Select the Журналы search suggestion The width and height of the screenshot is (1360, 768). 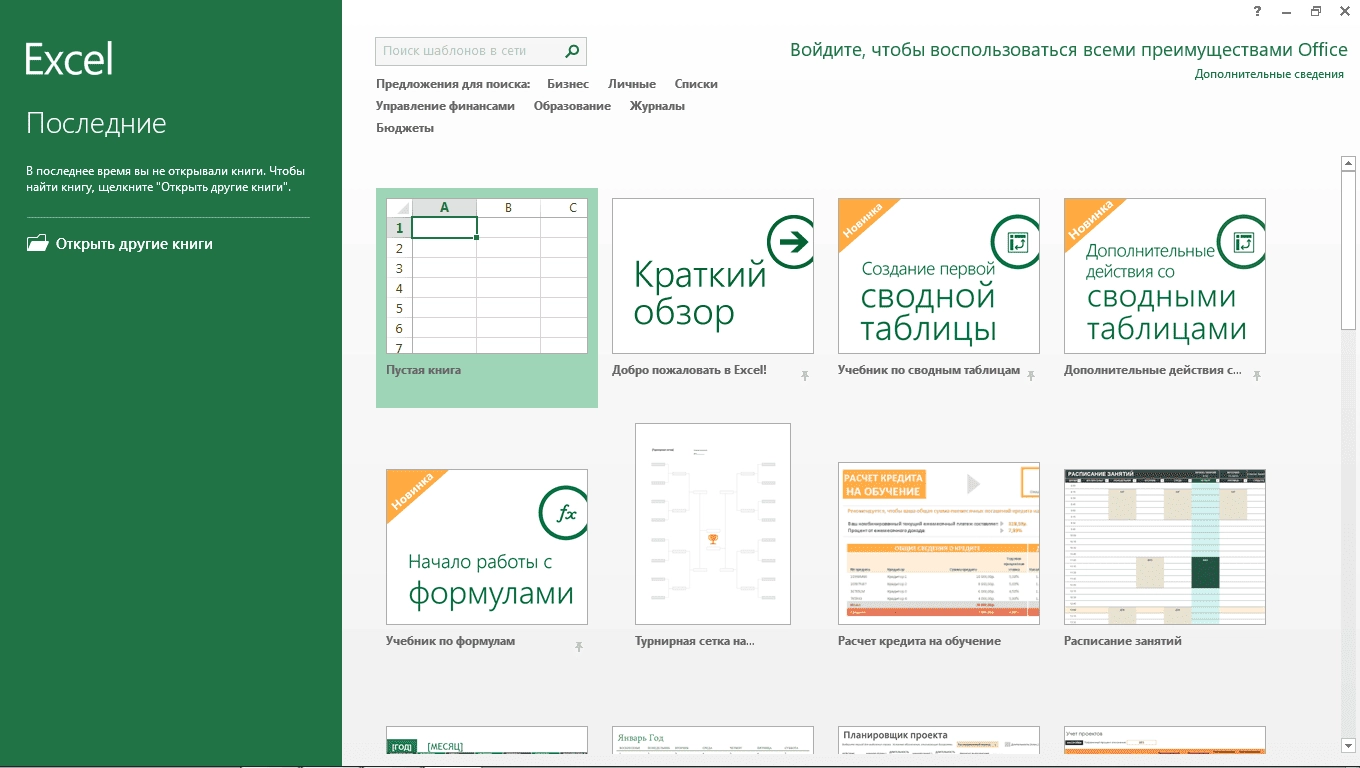(x=657, y=106)
